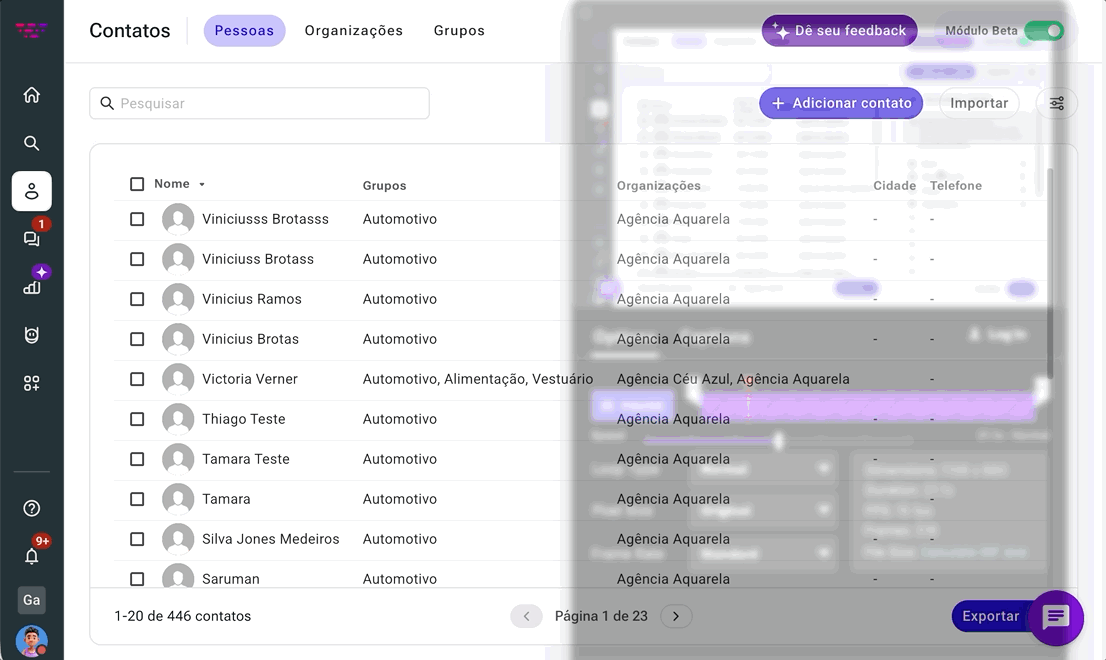Check the box for Saruman
This screenshot has height=660, width=1106.
pyautogui.click(x=137, y=579)
